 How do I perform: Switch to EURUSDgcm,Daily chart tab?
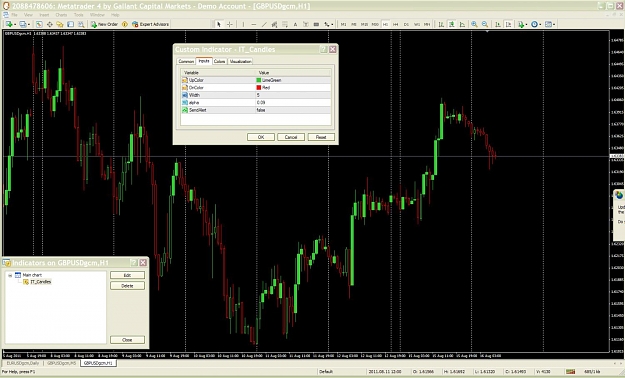(x=23, y=363)
